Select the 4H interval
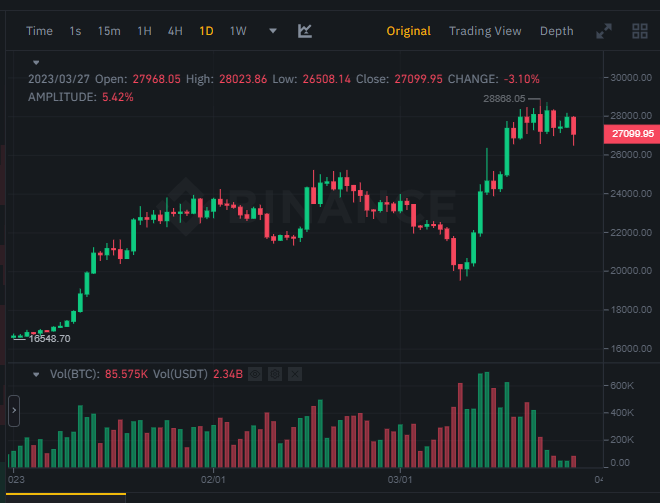Screen dimensions: 660x503 (175, 31)
